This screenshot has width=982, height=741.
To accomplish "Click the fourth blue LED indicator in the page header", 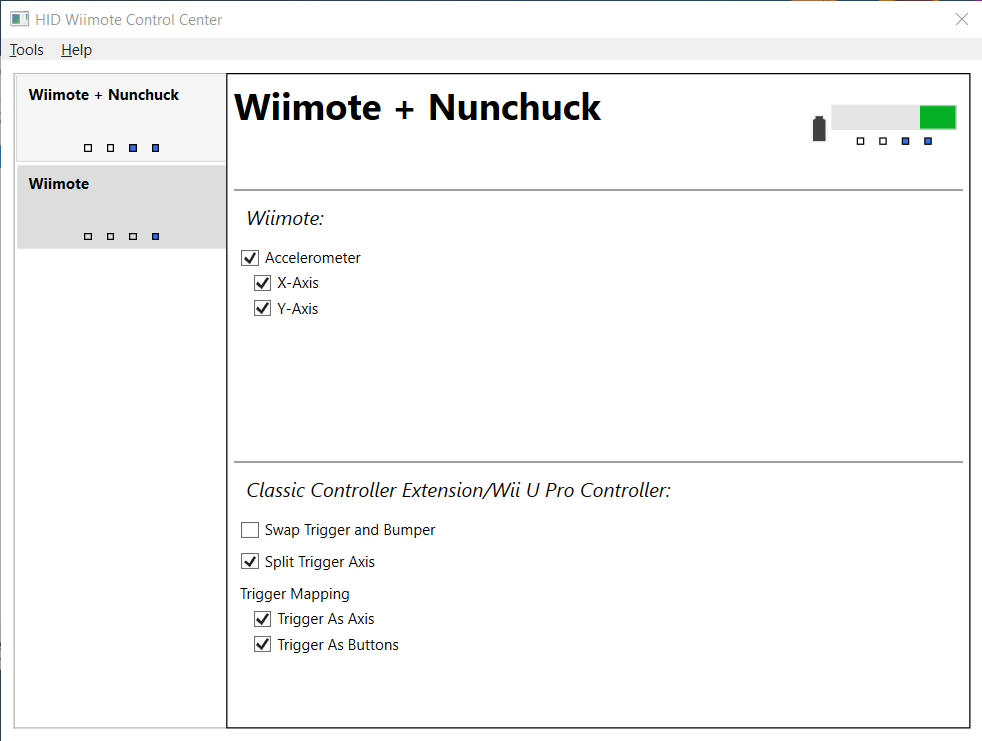I will 926,141.
